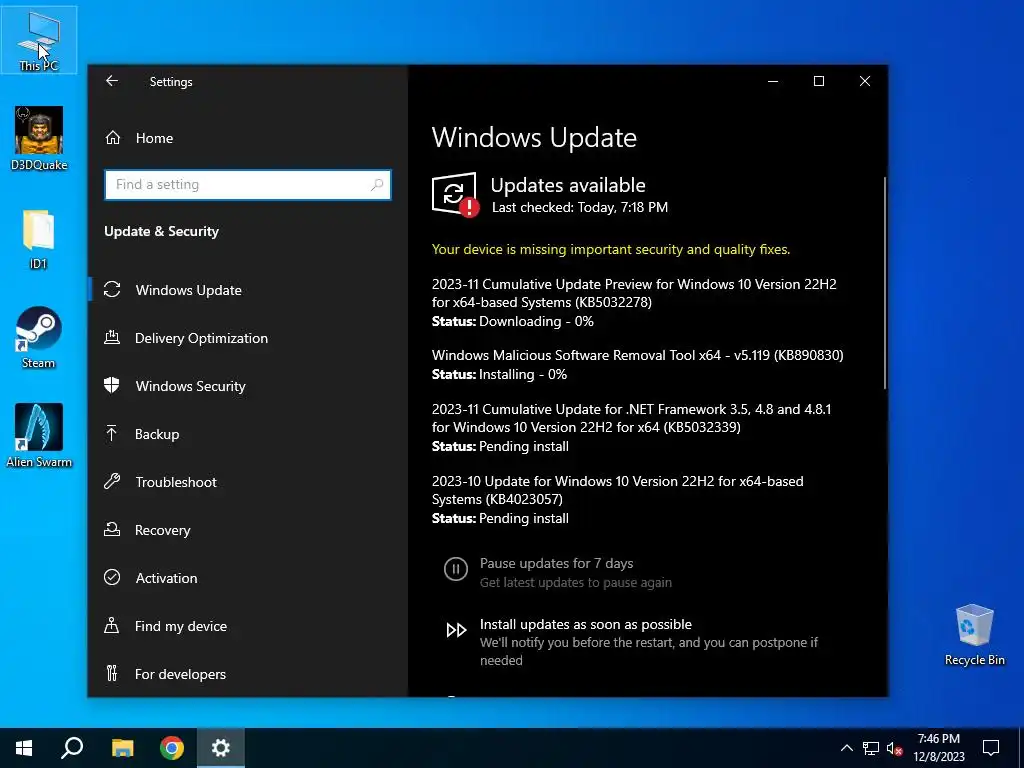Image resolution: width=1024 pixels, height=768 pixels.
Task: Click the Installing - 0% status text
Action: (x=523, y=374)
